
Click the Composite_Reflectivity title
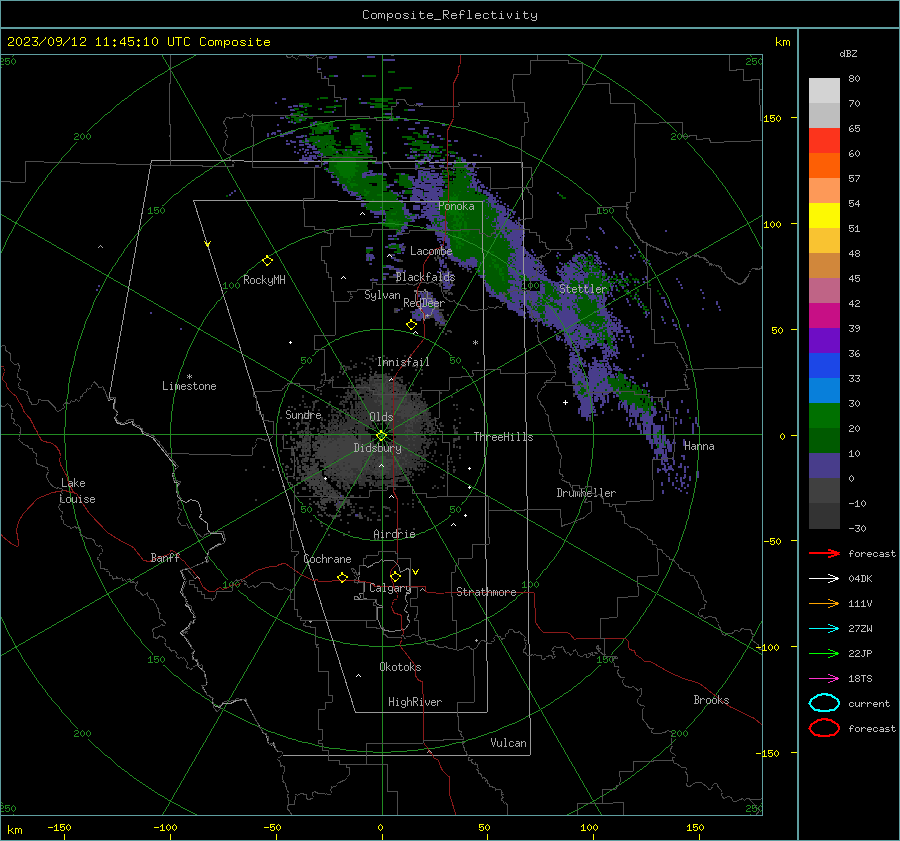click(450, 15)
